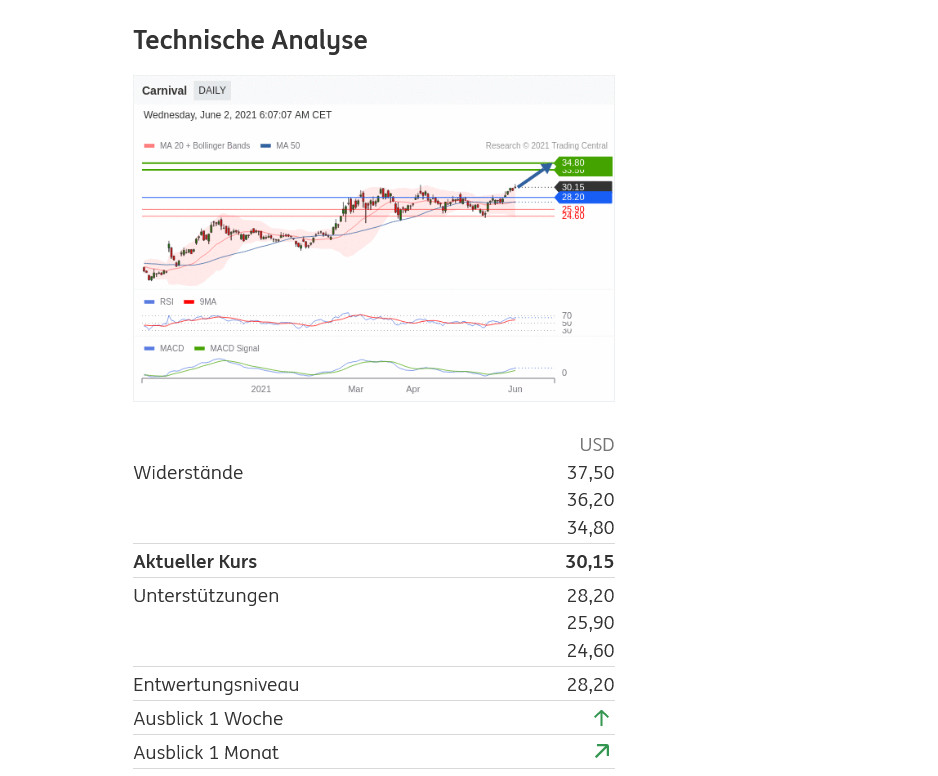
Task: Click the RSI legend marker
Action: click(x=149, y=301)
